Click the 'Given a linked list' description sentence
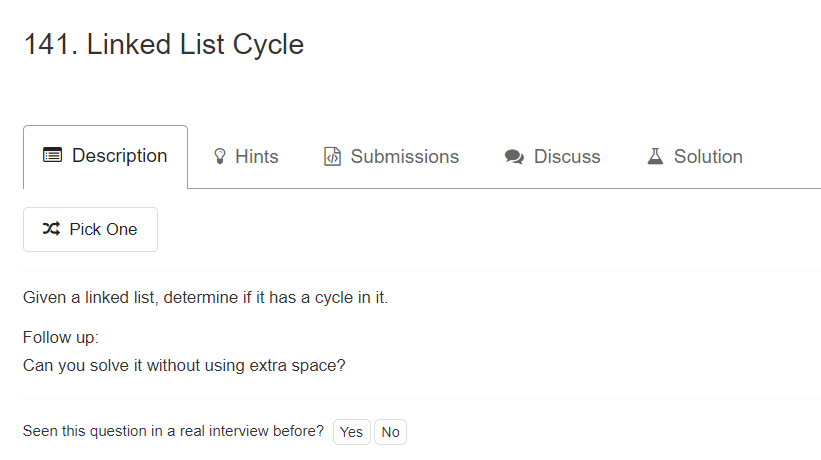 pyautogui.click(x=205, y=297)
